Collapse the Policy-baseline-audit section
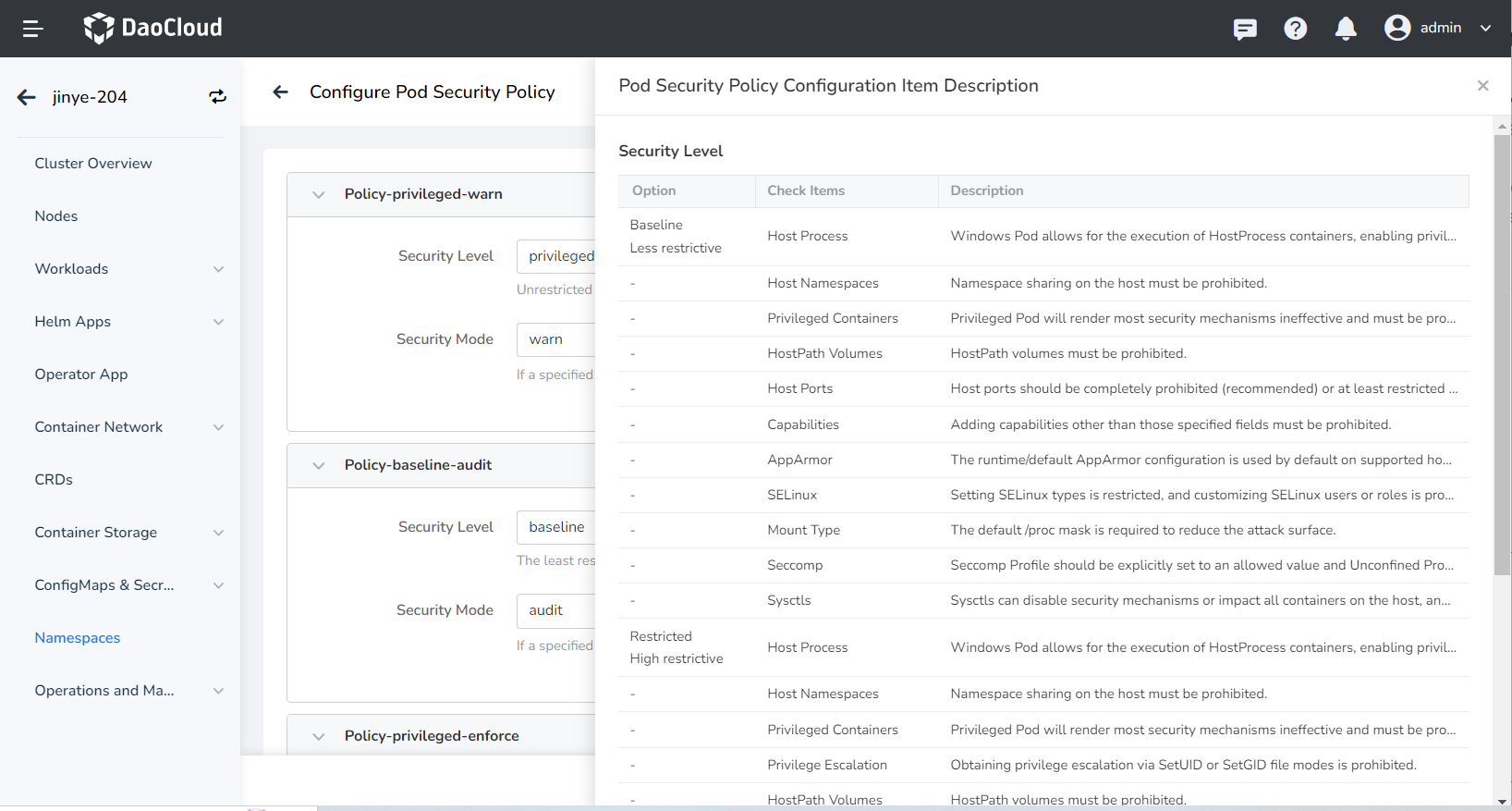The width and height of the screenshot is (1512, 811). [x=319, y=465]
